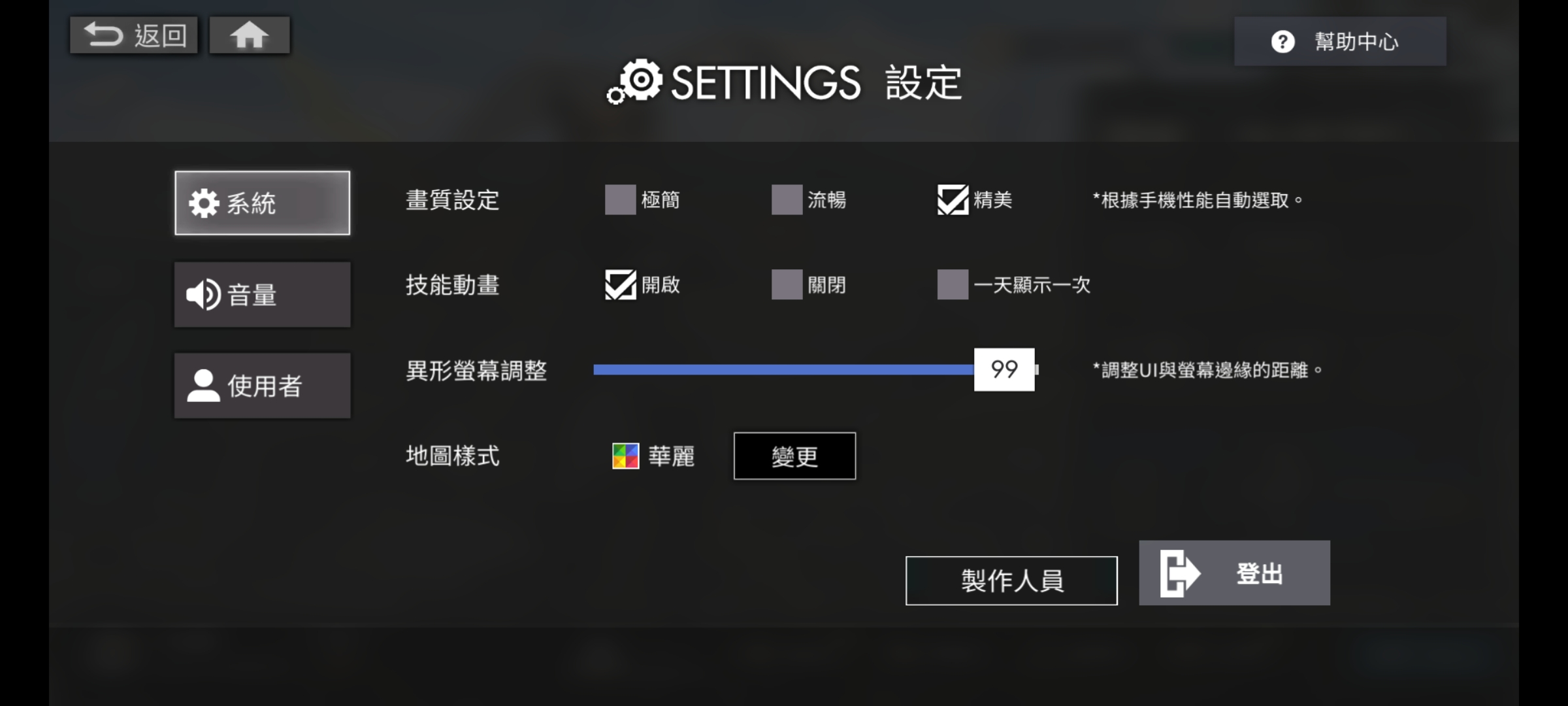
Task: Click the help center question mark icon
Action: [1282, 42]
